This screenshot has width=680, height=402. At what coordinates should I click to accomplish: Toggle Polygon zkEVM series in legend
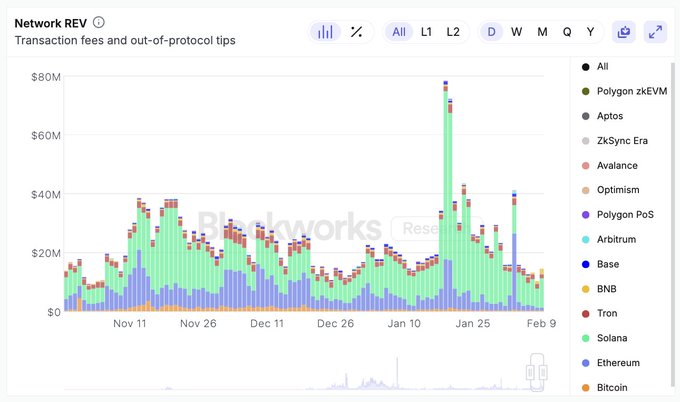point(624,91)
